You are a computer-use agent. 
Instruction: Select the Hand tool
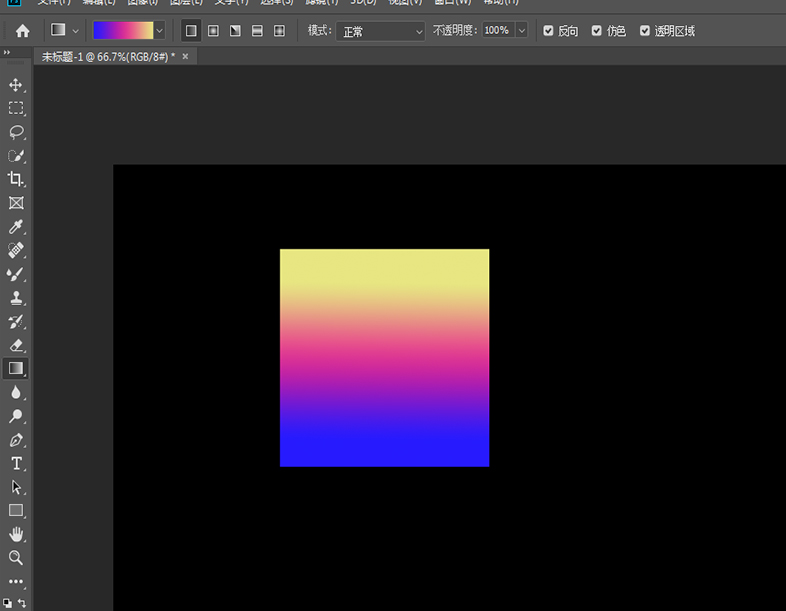point(16,534)
